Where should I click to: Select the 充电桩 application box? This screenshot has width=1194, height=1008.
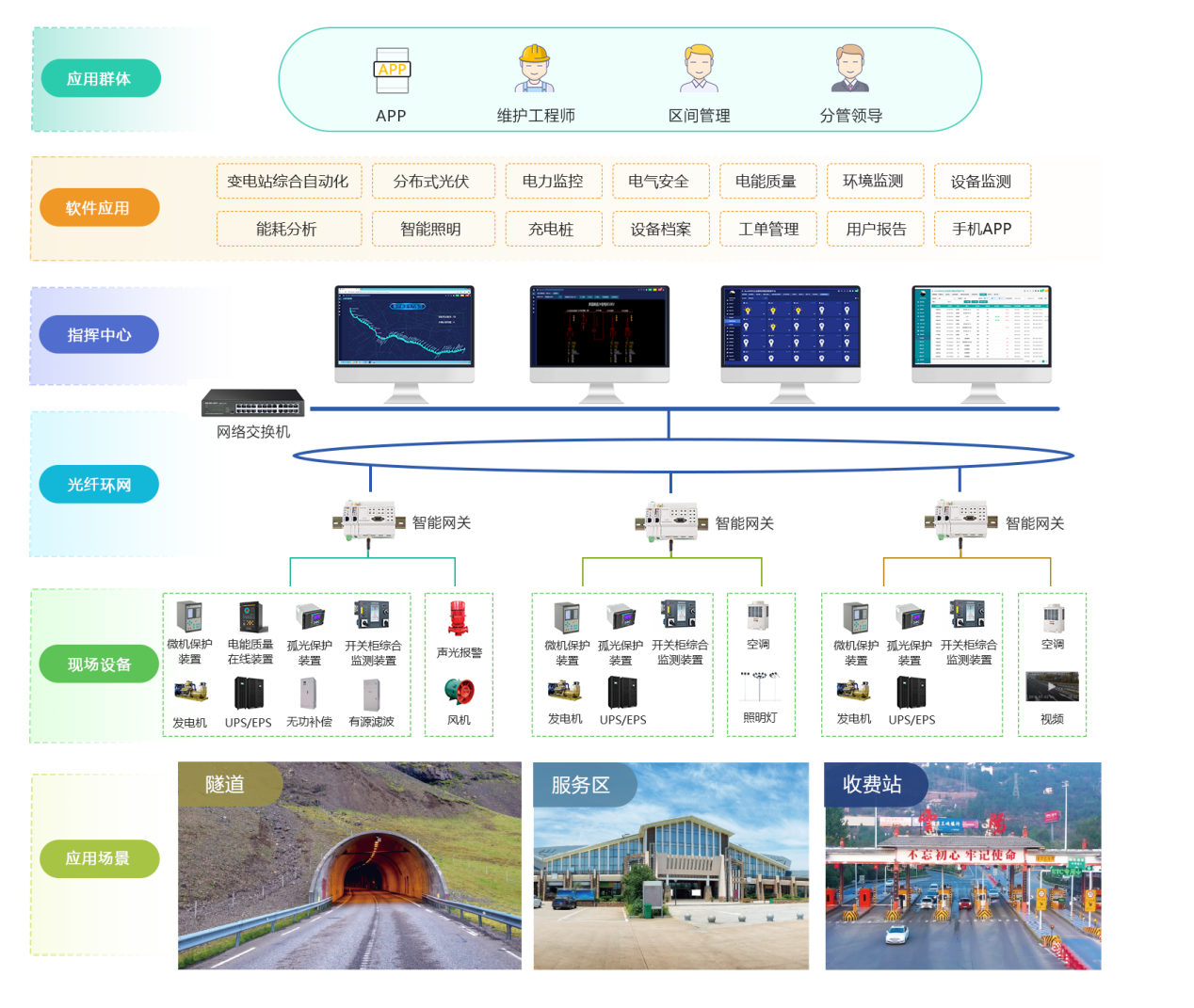552,229
